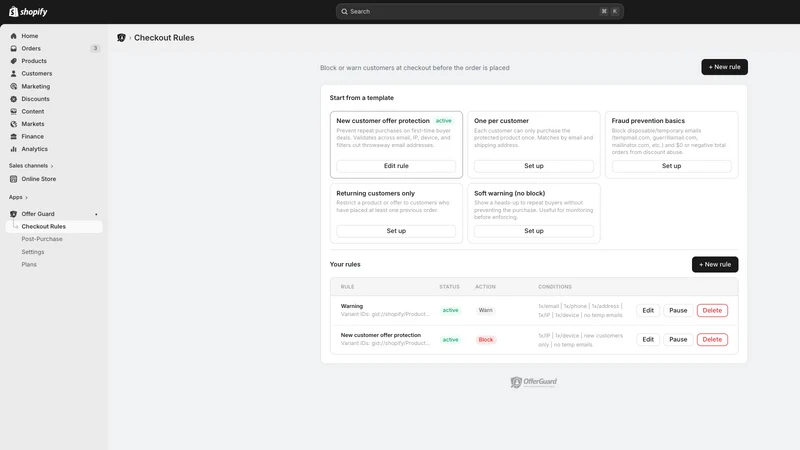Click New rule button beside Your rules

715,264
